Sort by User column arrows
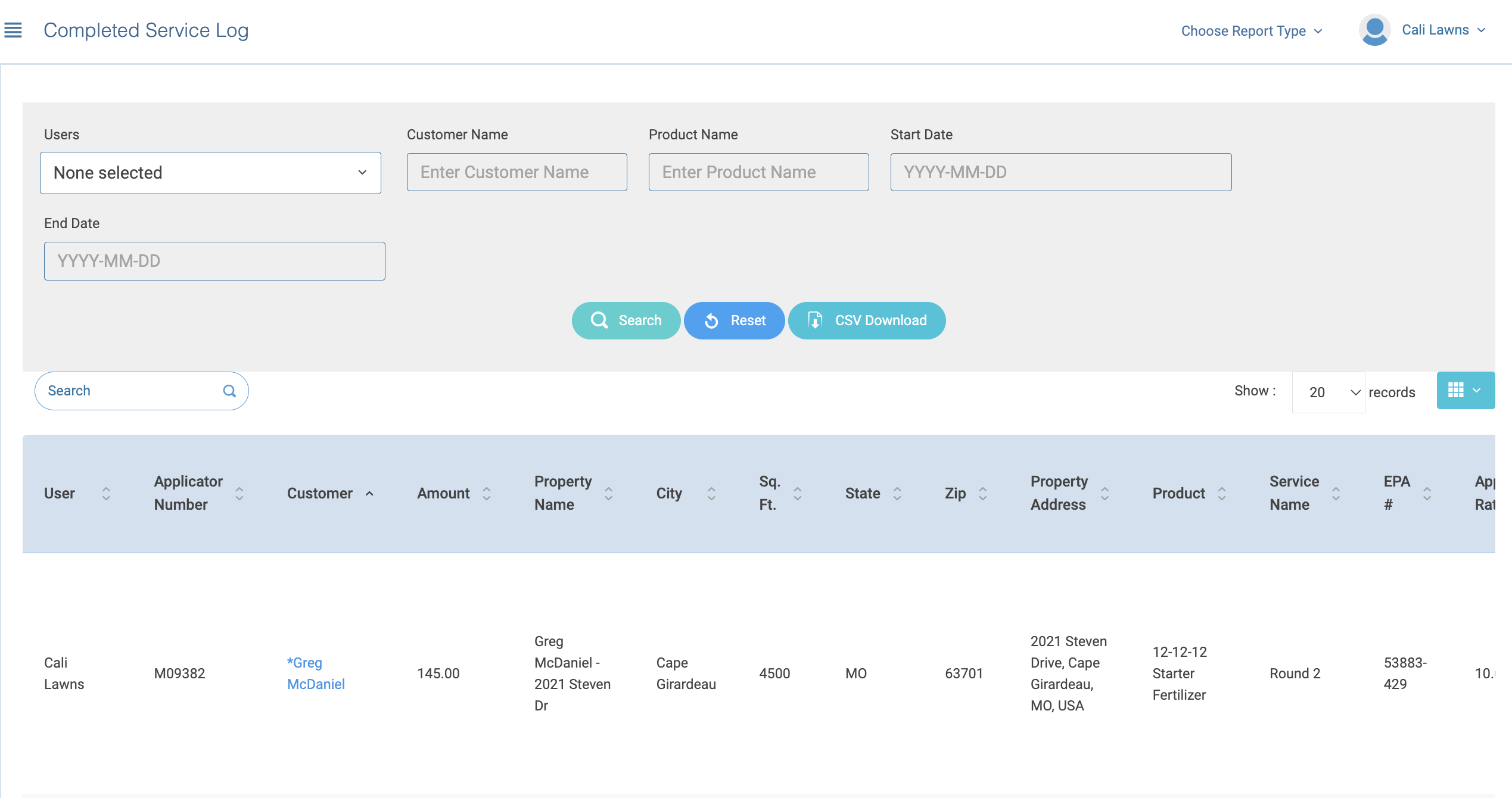This screenshot has width=1512, height=798. point(106,493)
